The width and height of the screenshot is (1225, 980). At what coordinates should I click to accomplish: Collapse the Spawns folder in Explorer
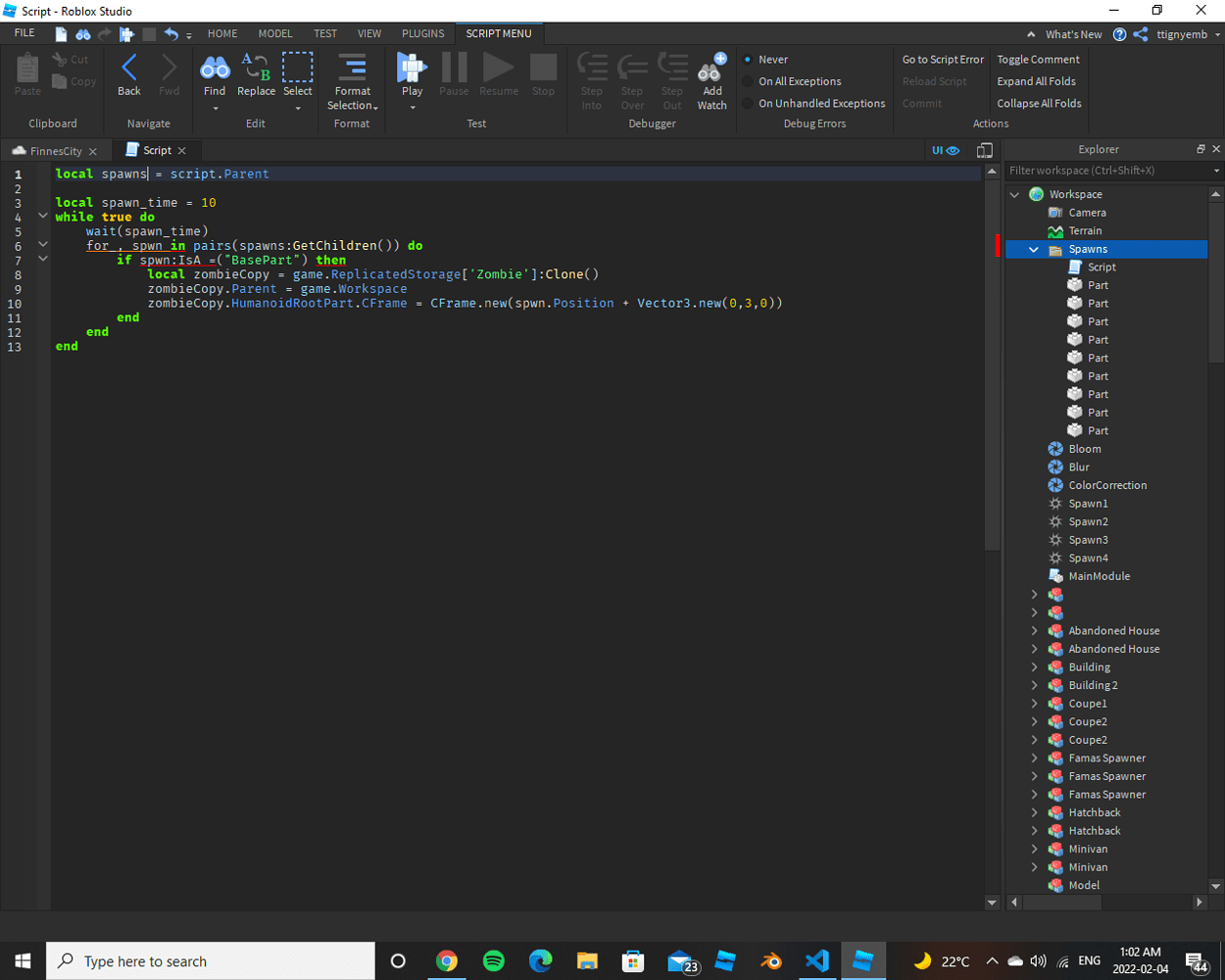pyautogui.click(x=1032, y=248)
